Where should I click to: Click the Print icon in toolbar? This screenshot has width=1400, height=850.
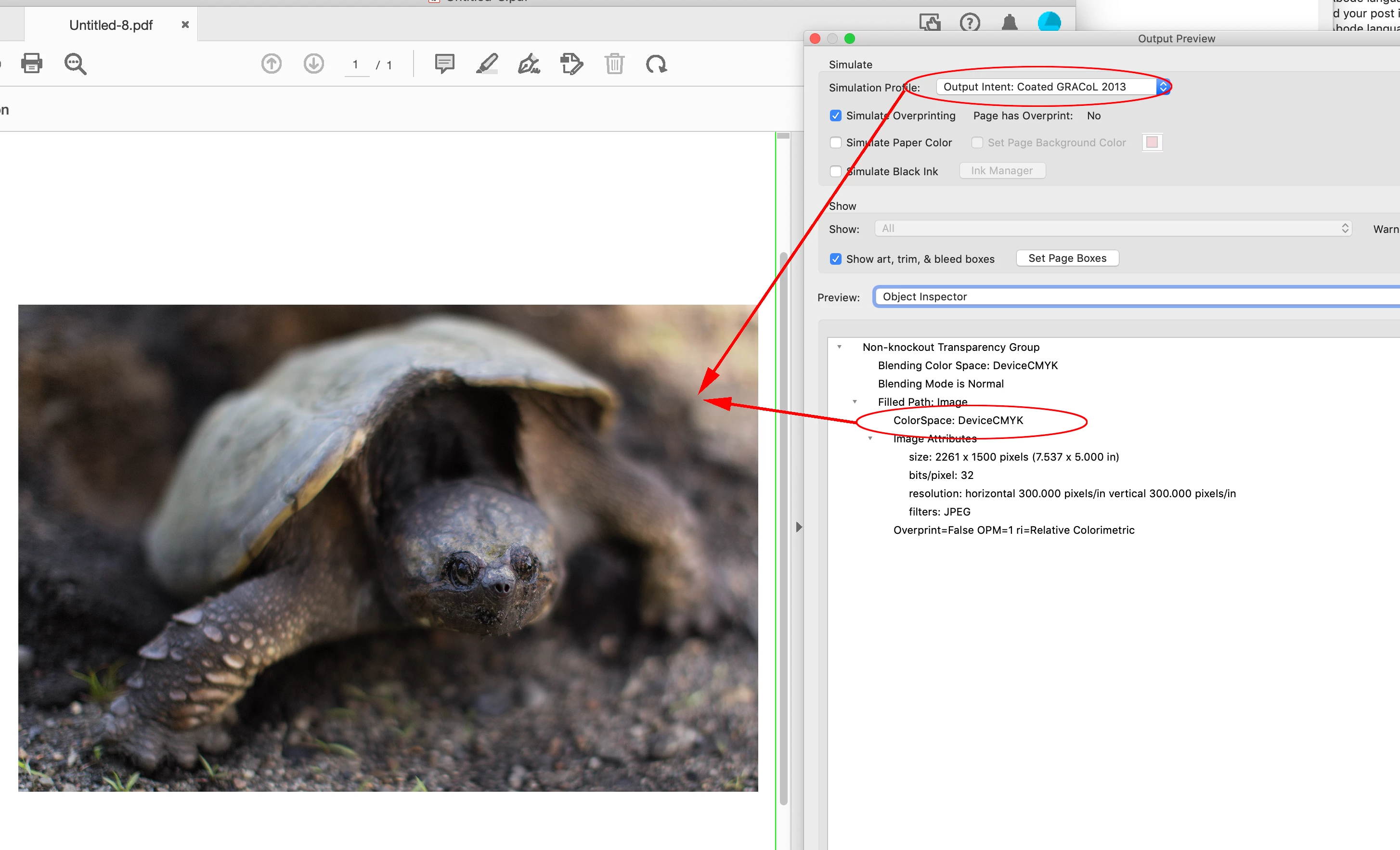point(31,63)
